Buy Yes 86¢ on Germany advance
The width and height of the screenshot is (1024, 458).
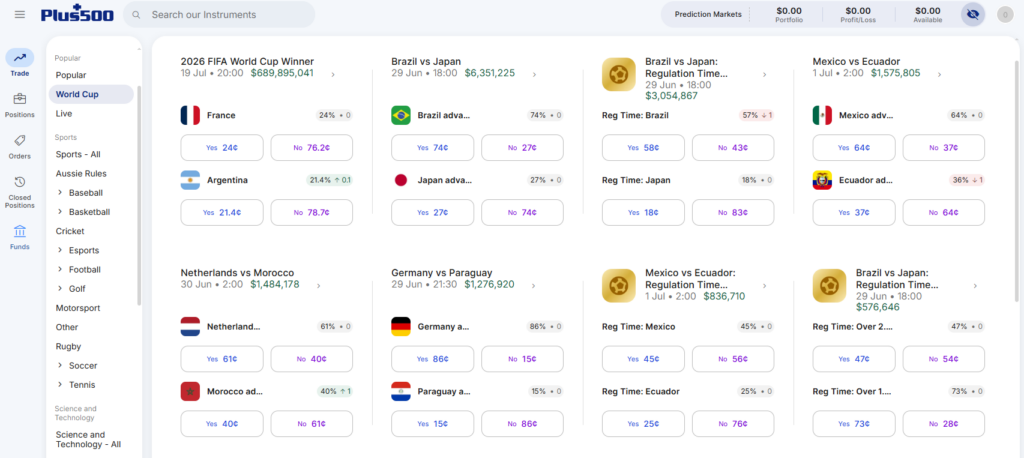tap(432, 359)
